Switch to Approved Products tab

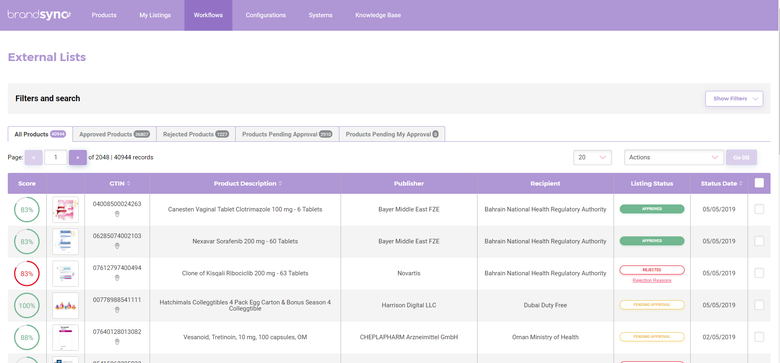(x=114, y=134)
